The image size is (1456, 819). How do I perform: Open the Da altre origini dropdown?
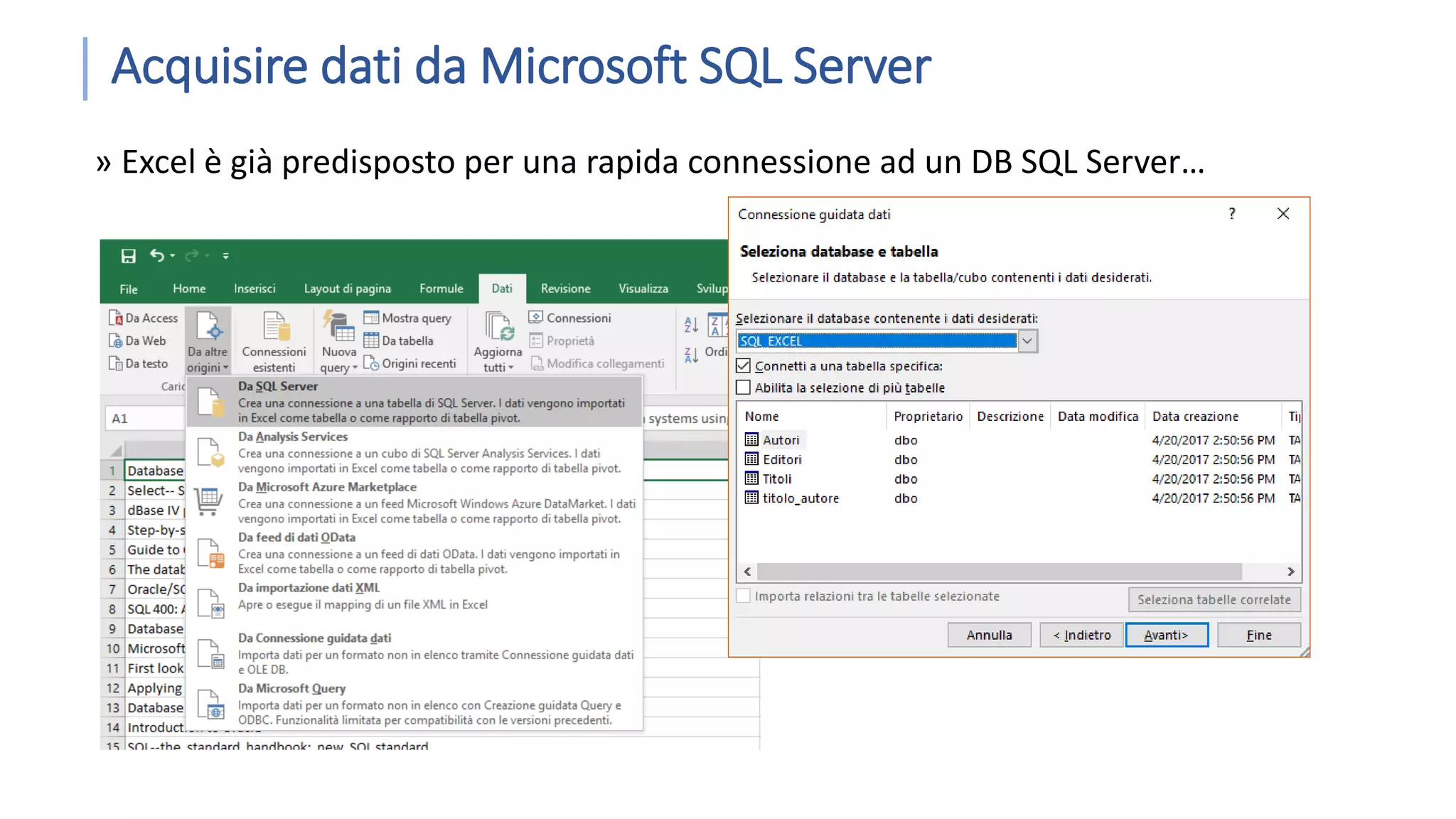click(x=208, y=342)
